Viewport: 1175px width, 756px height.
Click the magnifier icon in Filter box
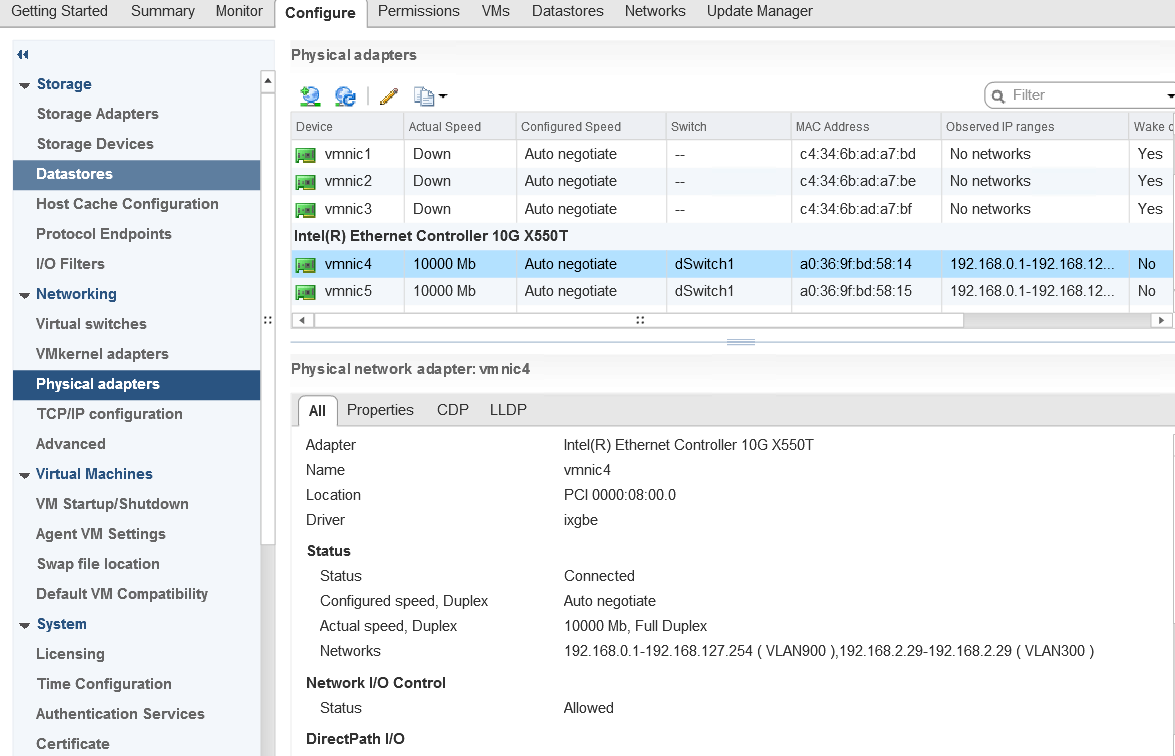click(x=998, y=96)
